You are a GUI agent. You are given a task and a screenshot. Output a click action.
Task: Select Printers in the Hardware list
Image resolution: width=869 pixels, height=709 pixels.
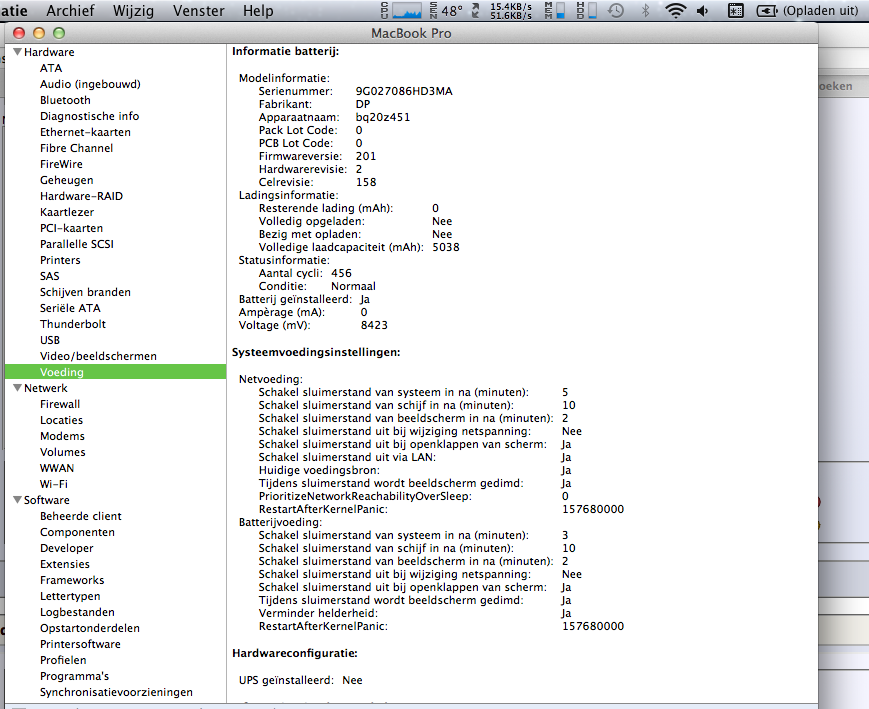(60, 261)
